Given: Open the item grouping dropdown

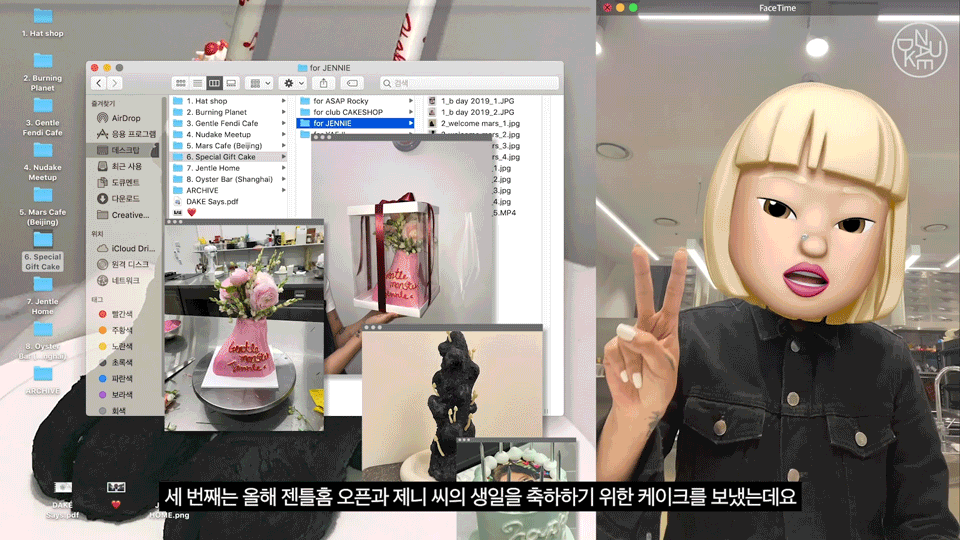Looking at the screenshot, I should click(260, 83).
